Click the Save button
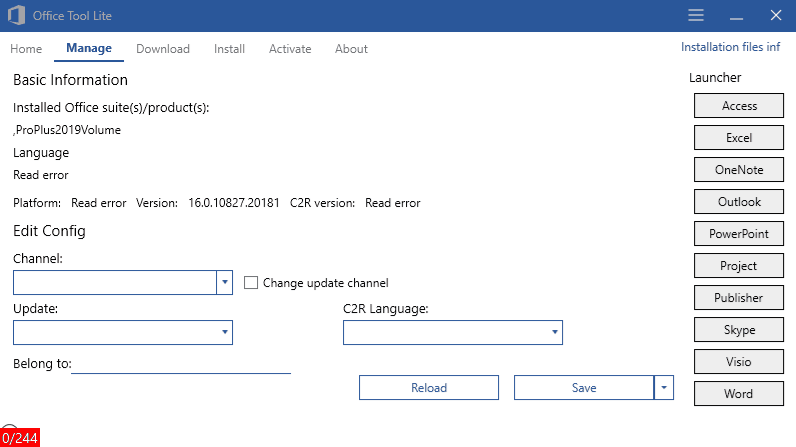The image size is (796, 447). click(584, 388)
